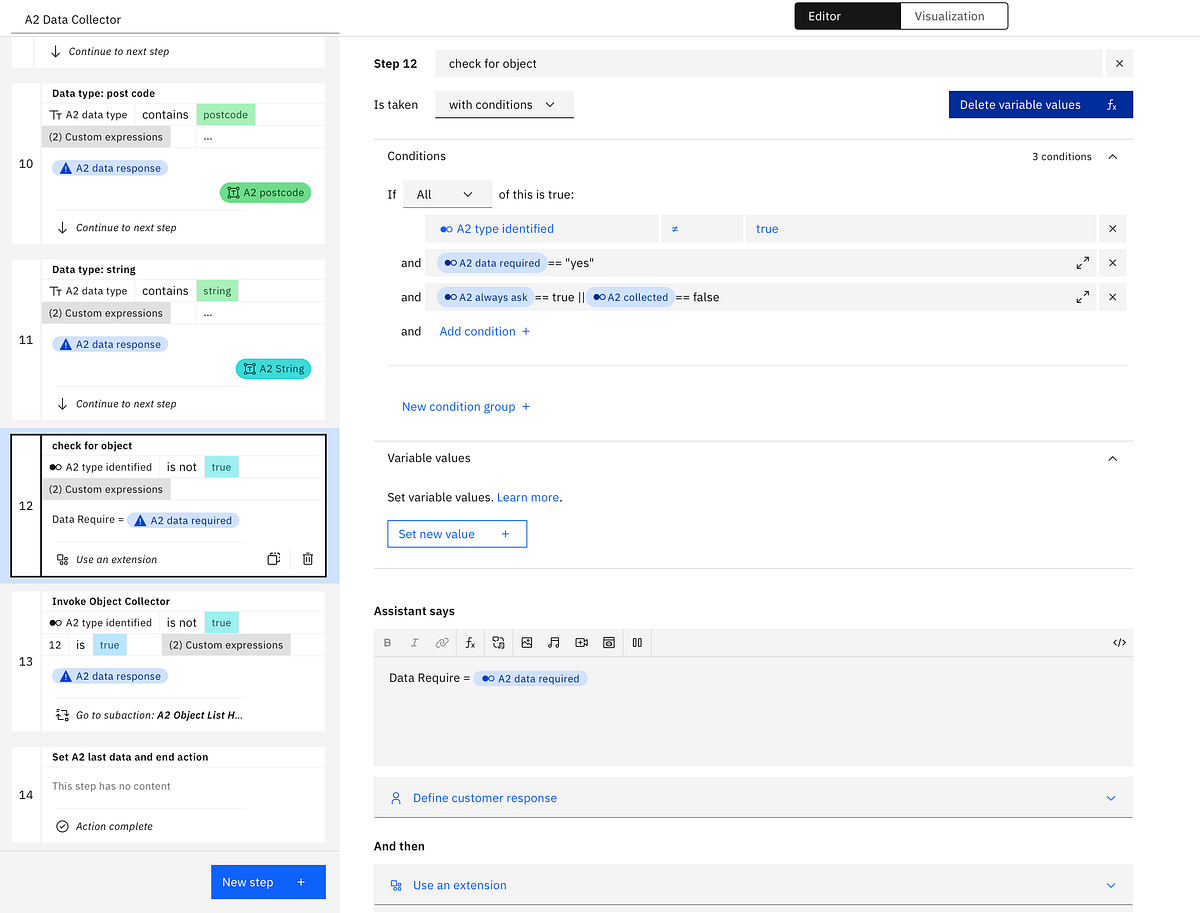Screen dimensions: 1200x913
Task: Click A2 data required chip in Assistant says
Action: [531, 678]
